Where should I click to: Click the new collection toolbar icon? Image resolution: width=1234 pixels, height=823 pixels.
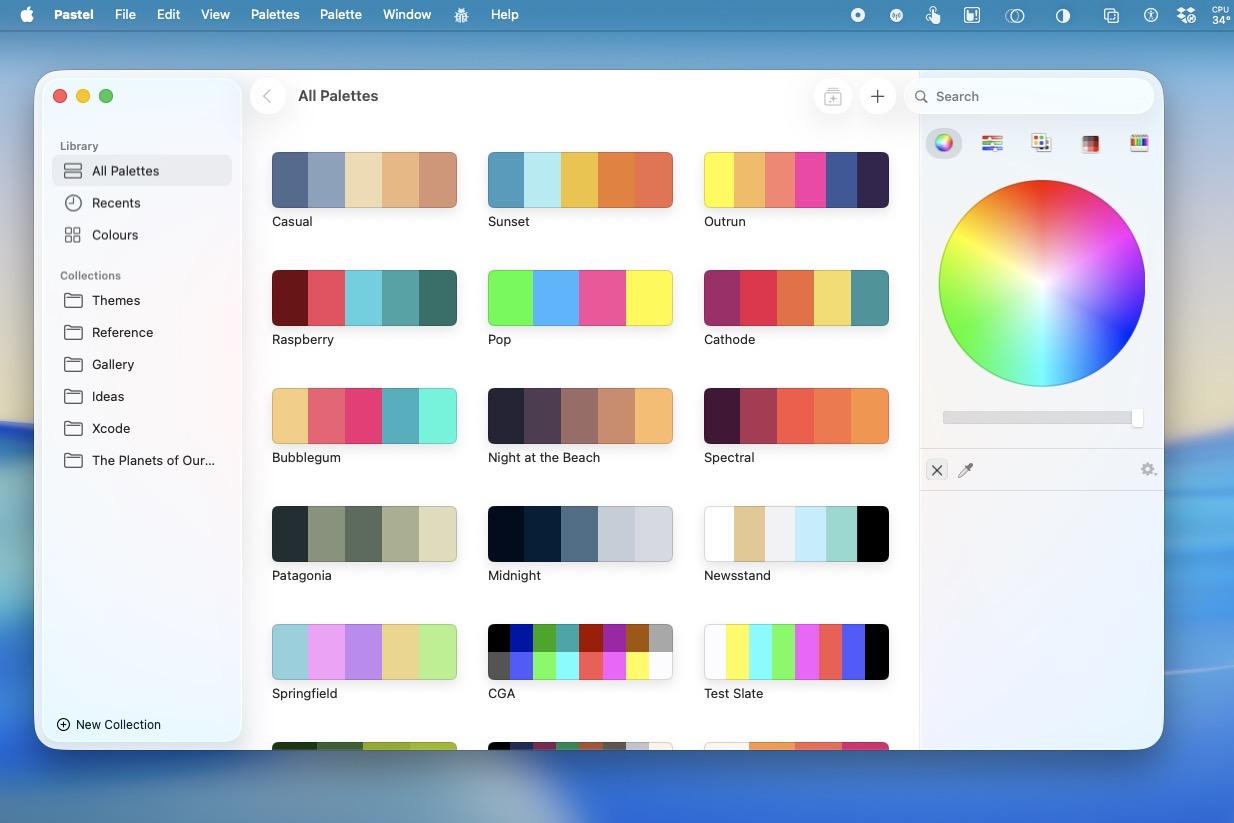click(832, 96)
